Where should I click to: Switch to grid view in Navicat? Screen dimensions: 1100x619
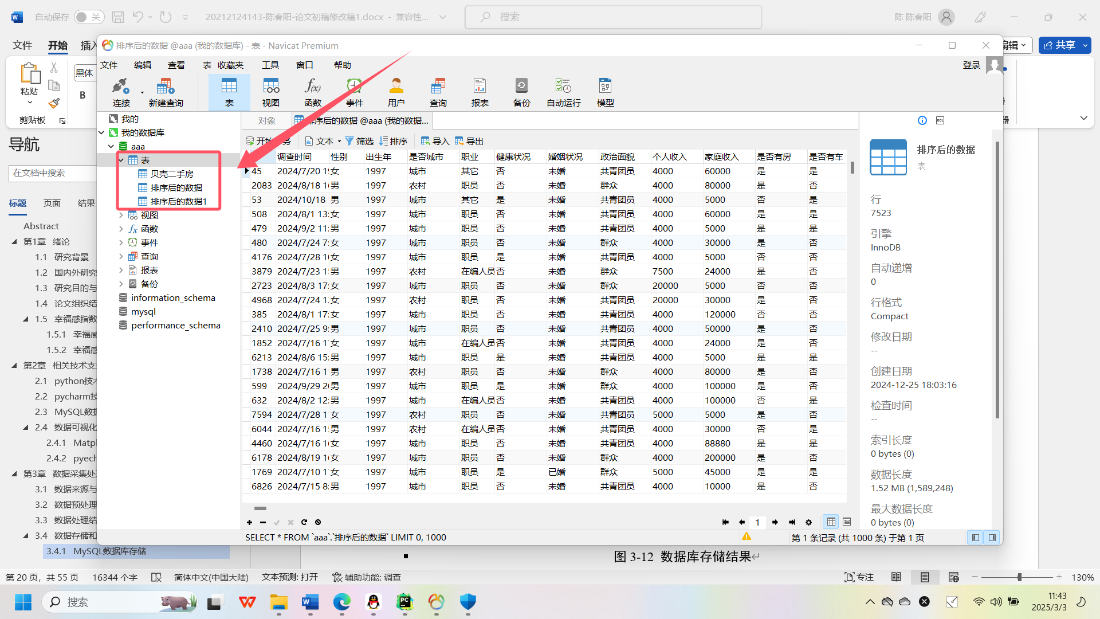pyautogui.click(x=831, y=522)
